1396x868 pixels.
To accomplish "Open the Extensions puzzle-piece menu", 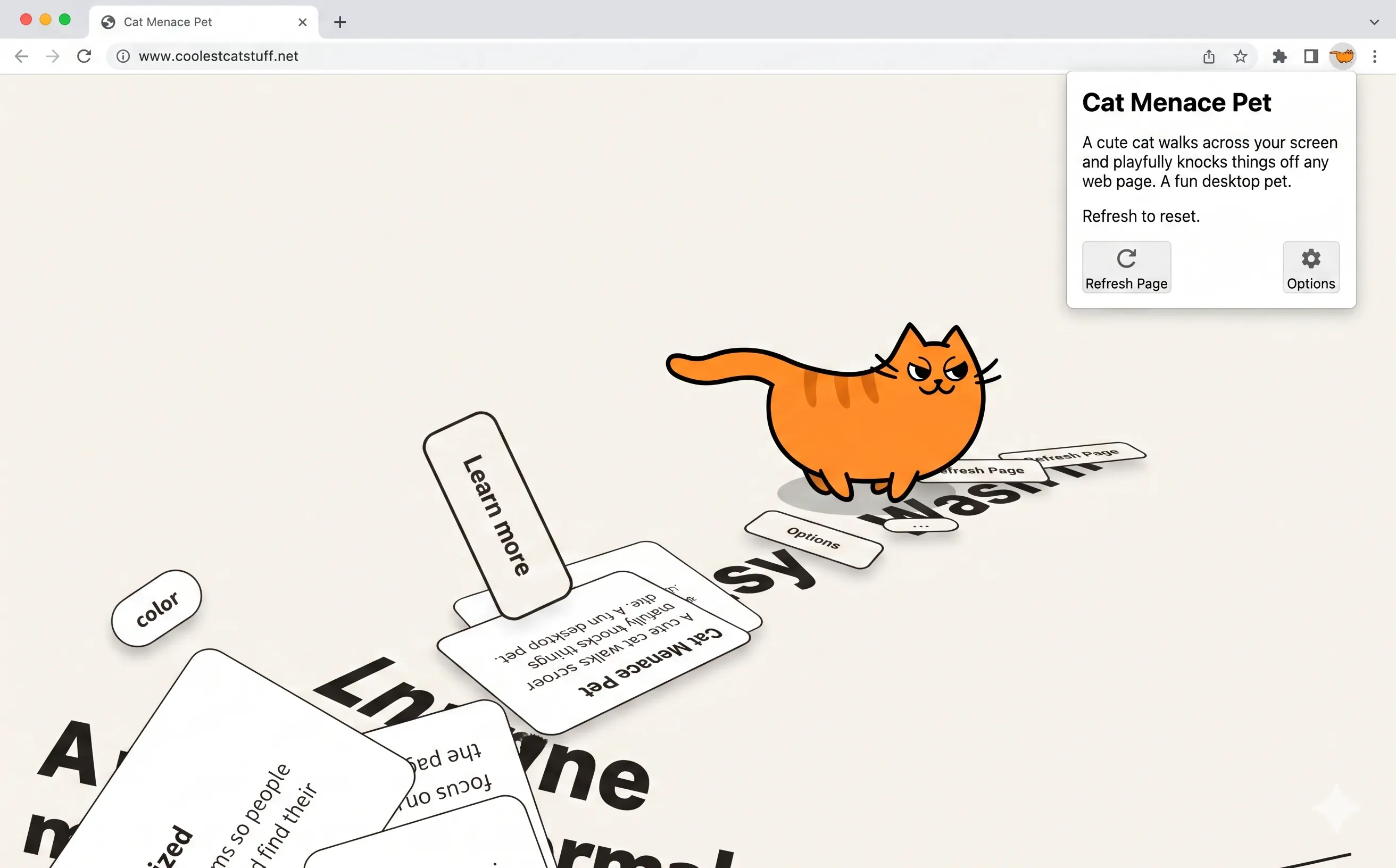I will click(x=1279, y=56).
